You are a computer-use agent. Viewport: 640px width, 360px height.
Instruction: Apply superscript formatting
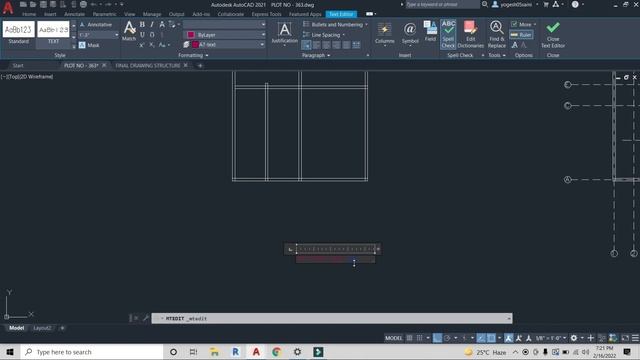142,45
